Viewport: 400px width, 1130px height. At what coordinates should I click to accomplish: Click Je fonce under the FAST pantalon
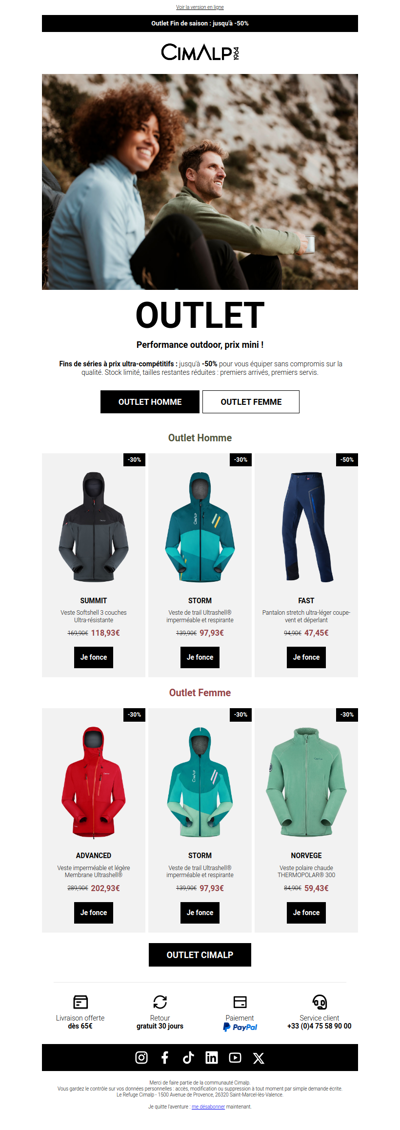(306, 657)
